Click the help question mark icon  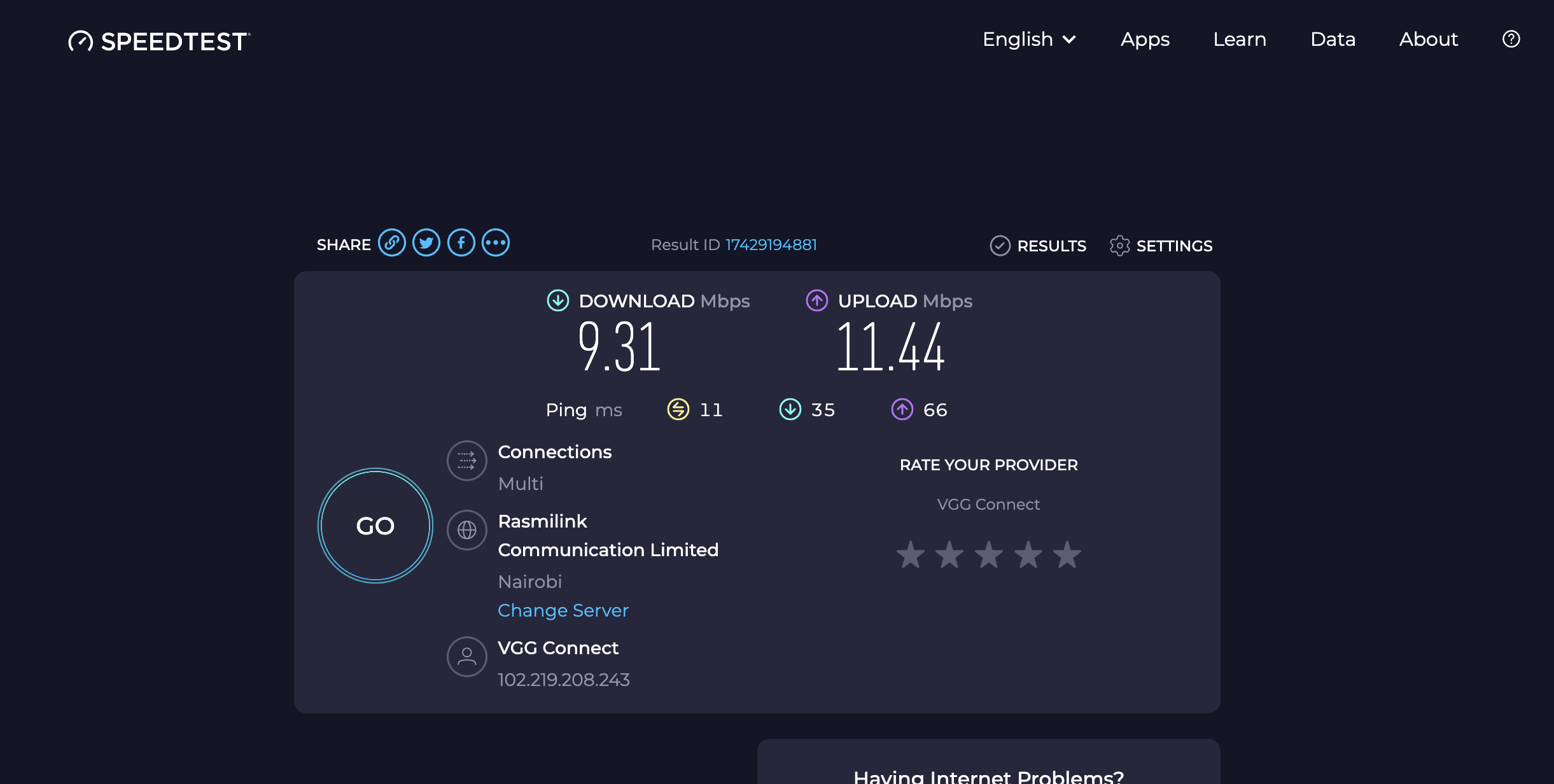coord(1511,39)
